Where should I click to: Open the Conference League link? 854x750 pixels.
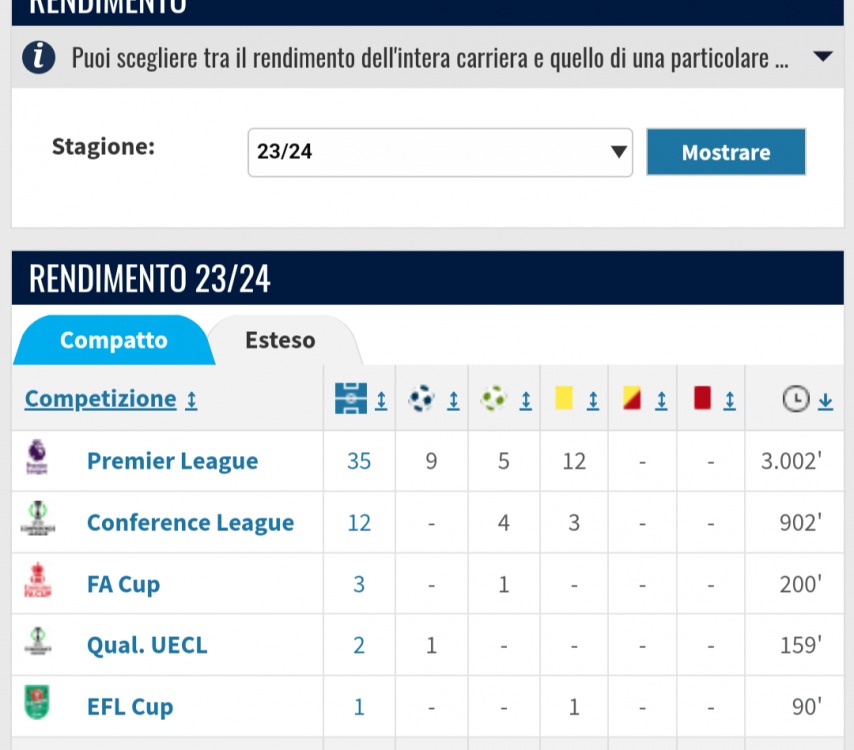coord(191,522)
